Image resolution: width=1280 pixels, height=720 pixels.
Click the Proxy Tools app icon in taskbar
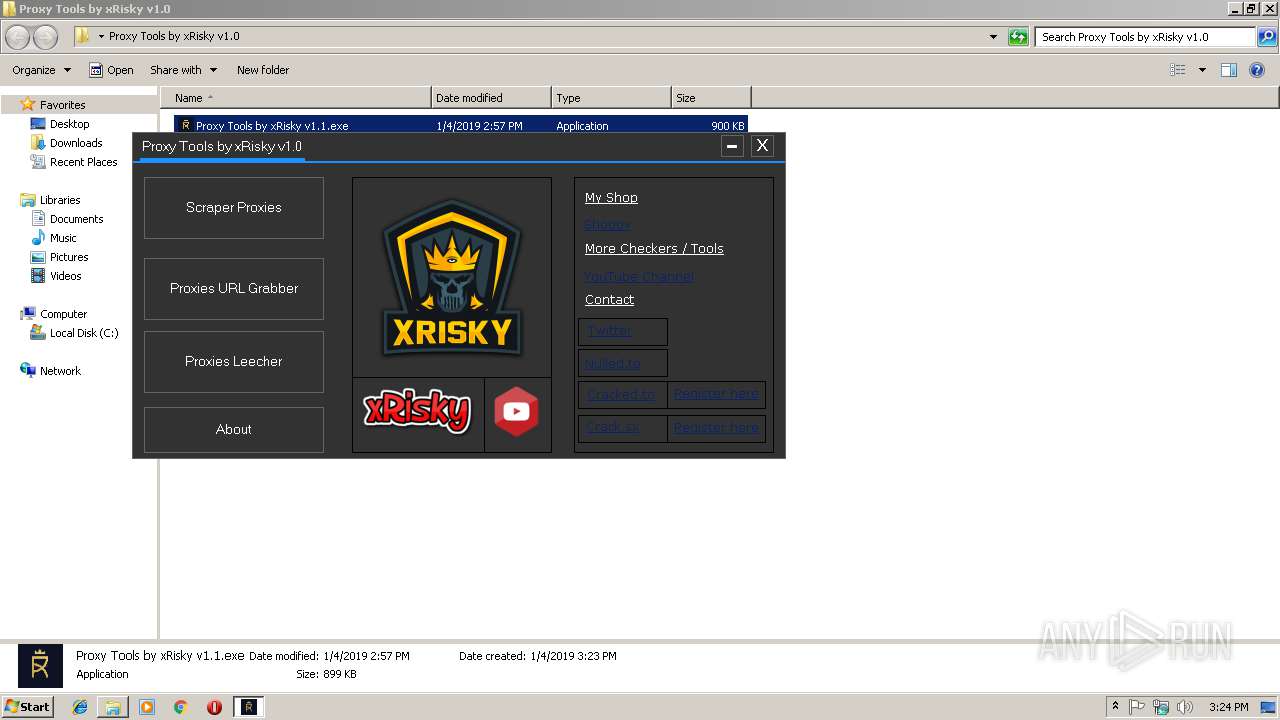coord(249,707)
